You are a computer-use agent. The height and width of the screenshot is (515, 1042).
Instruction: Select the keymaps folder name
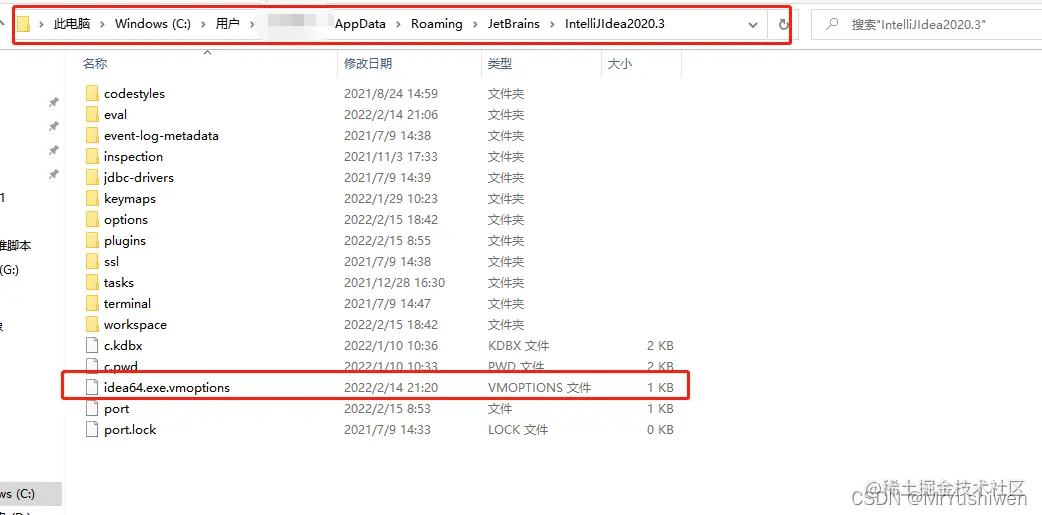[130, 199]
